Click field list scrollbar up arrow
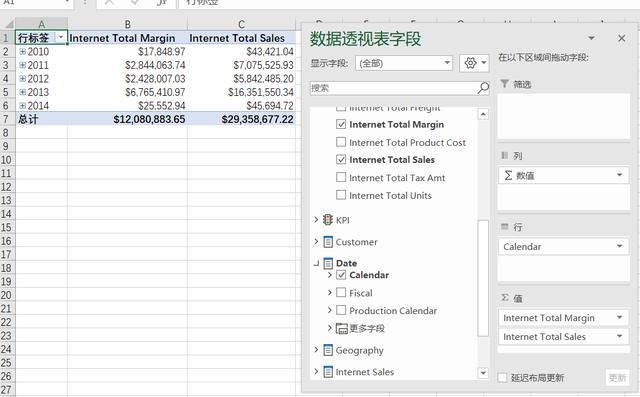The image size is (640, 397). [x=483, y=114]
